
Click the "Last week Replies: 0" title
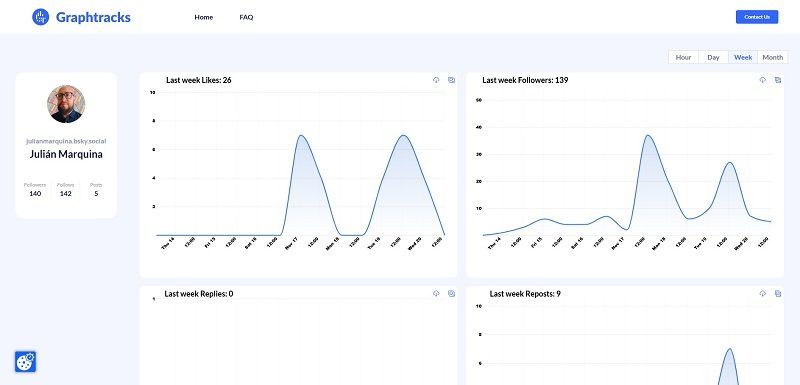pyautogui.click(x=198, y=294)
